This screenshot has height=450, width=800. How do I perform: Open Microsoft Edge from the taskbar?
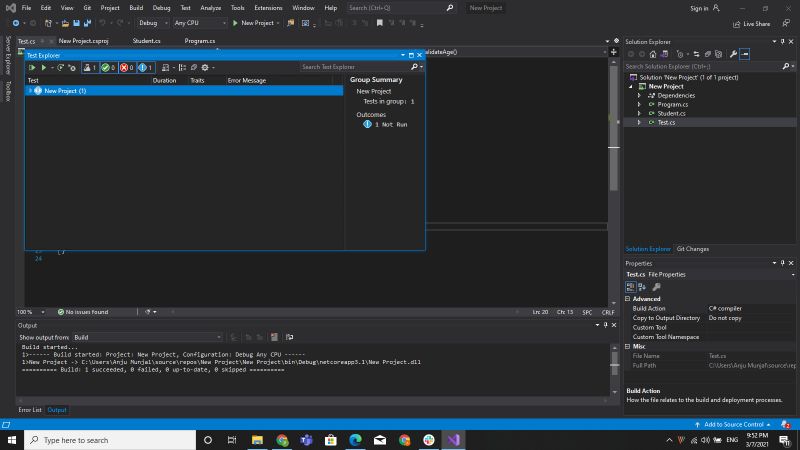coord(356,440)
